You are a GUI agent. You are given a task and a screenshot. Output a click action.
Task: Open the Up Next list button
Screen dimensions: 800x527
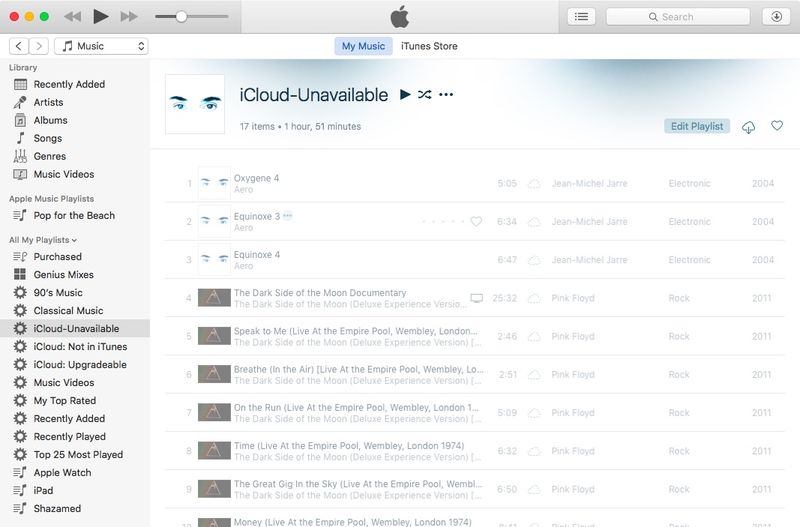[x=581, y=16]
